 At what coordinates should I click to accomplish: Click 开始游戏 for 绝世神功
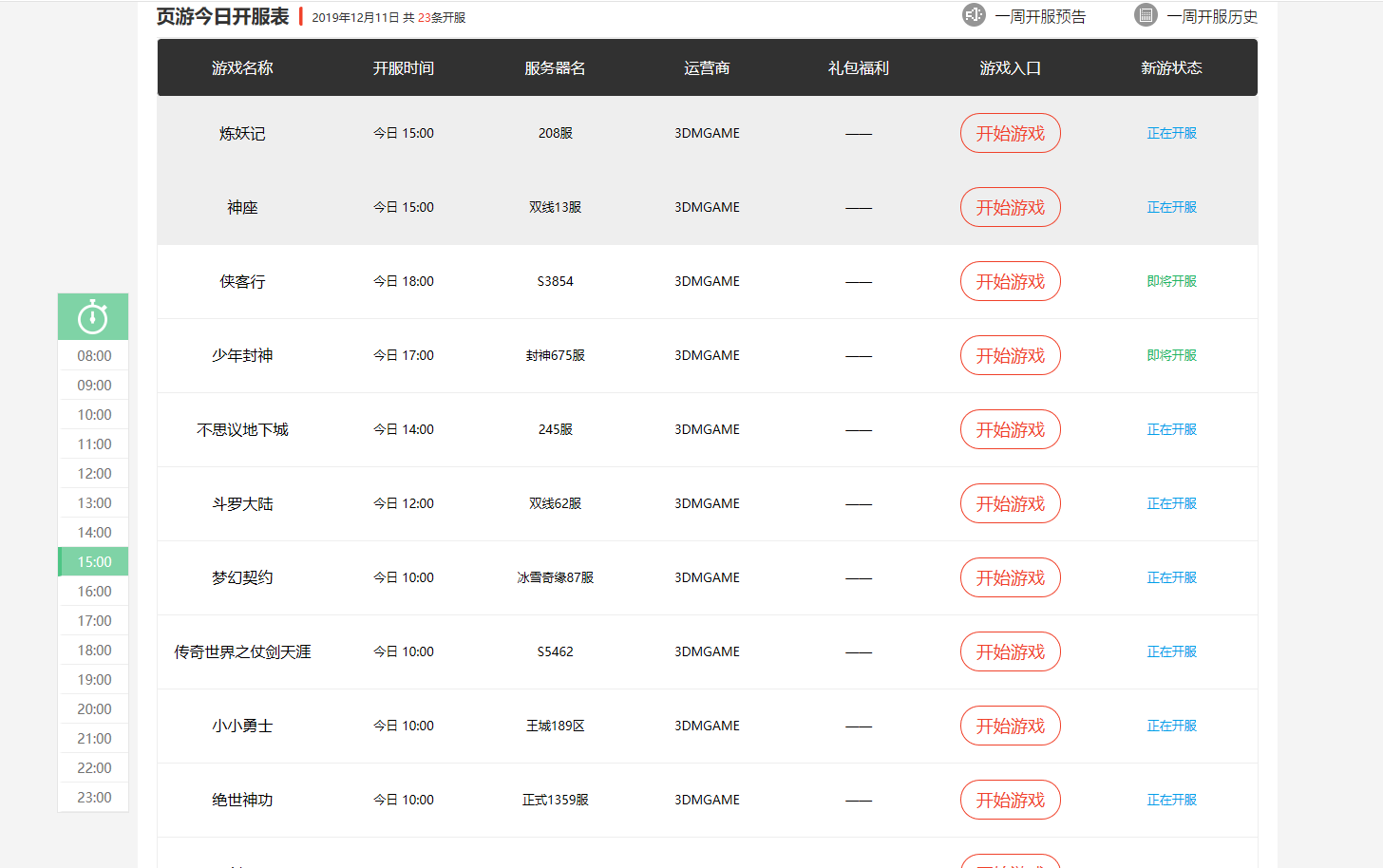click(1011, 800)
